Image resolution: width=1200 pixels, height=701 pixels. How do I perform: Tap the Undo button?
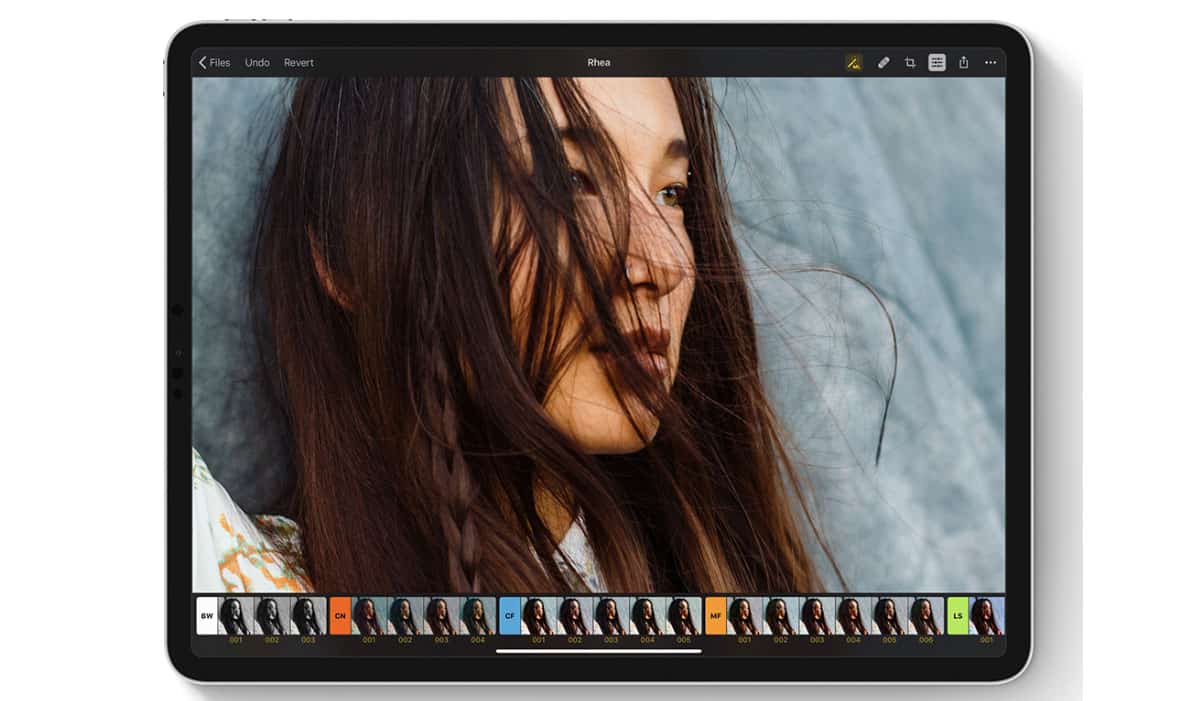(x=257, y=62)
